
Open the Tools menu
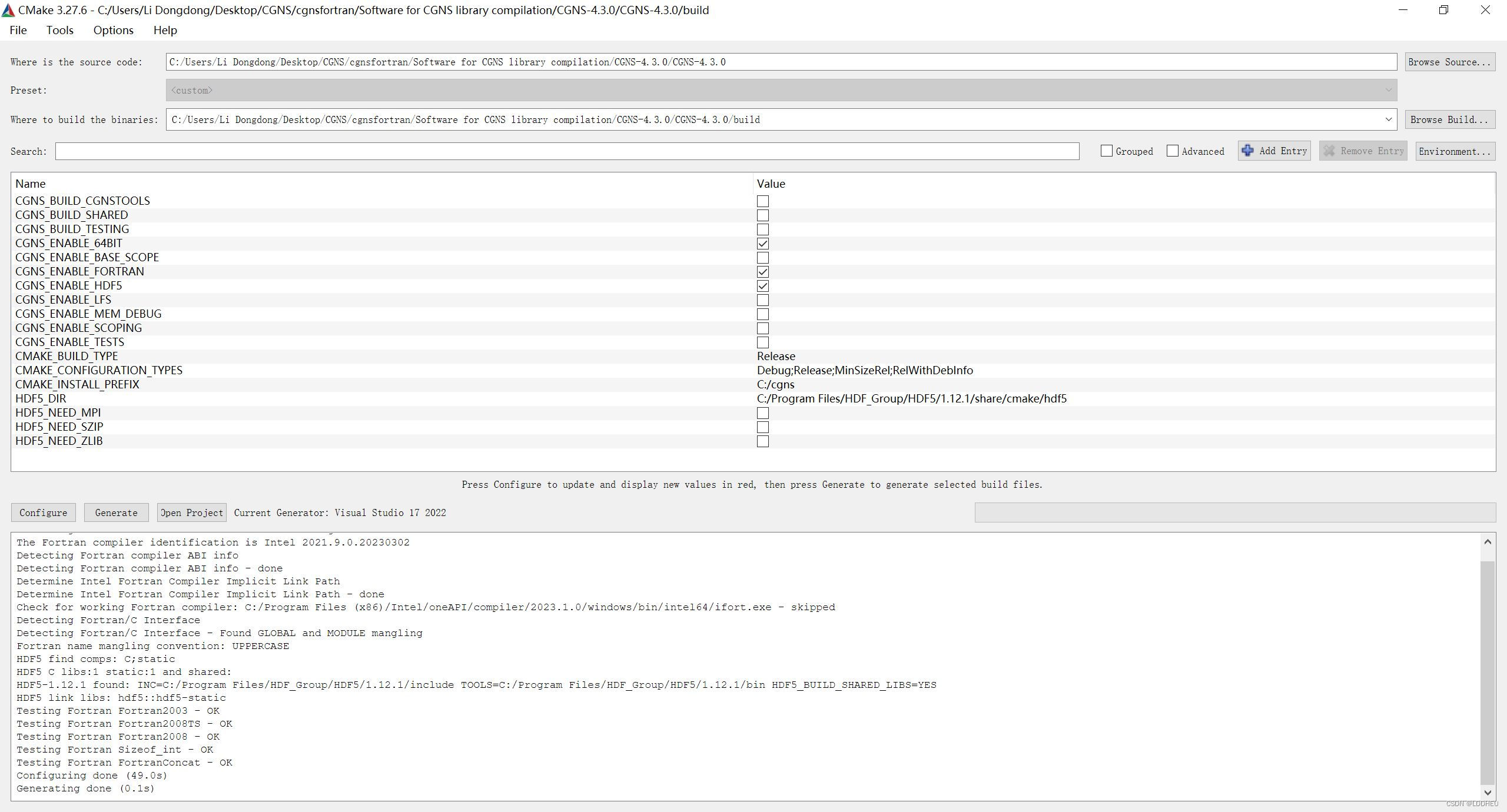click(x=59, y=30)
